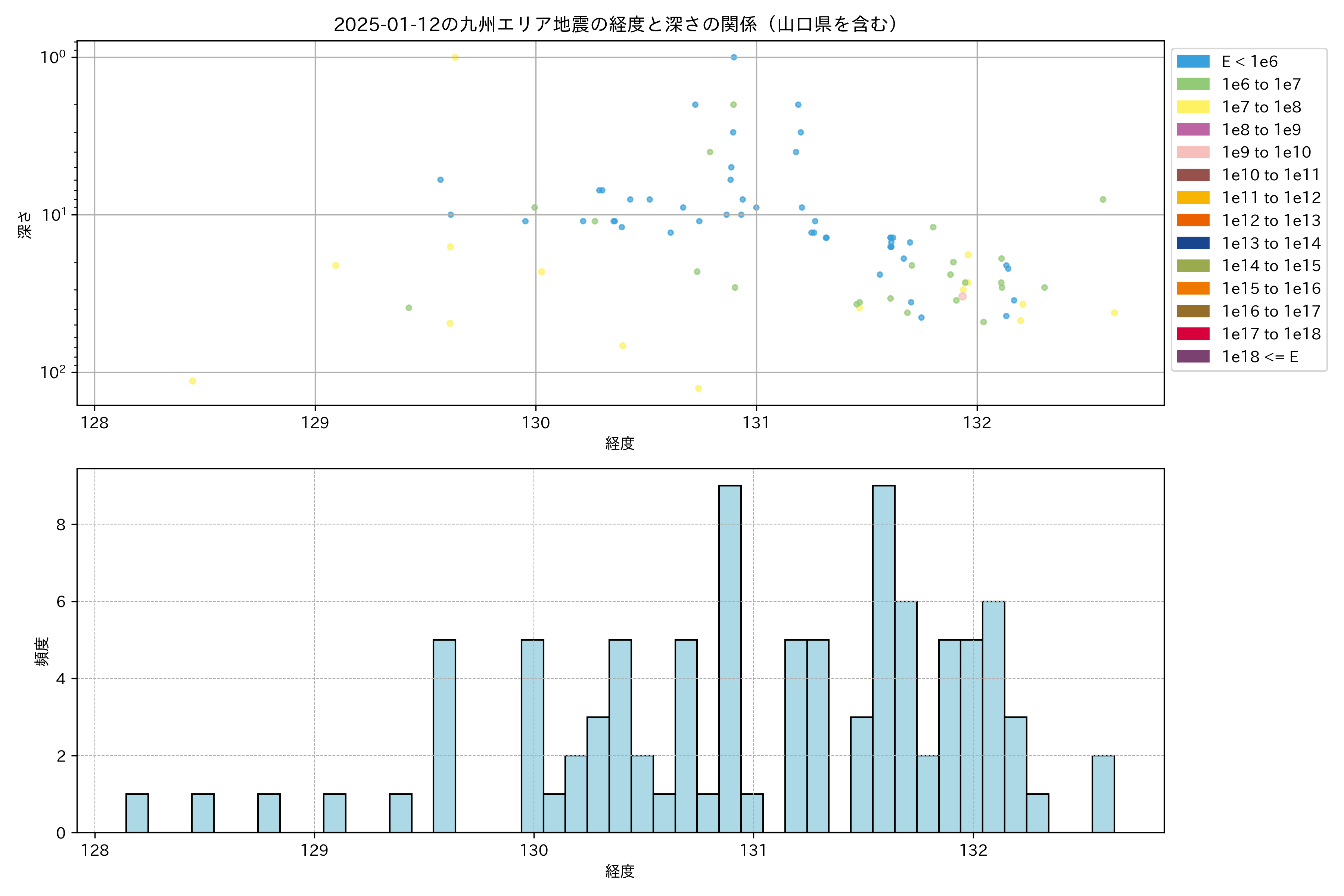Viewport: 1344px width, 896px height.
Task: Click the 1e18 <= E legend label
Action: click(1260, 357)
